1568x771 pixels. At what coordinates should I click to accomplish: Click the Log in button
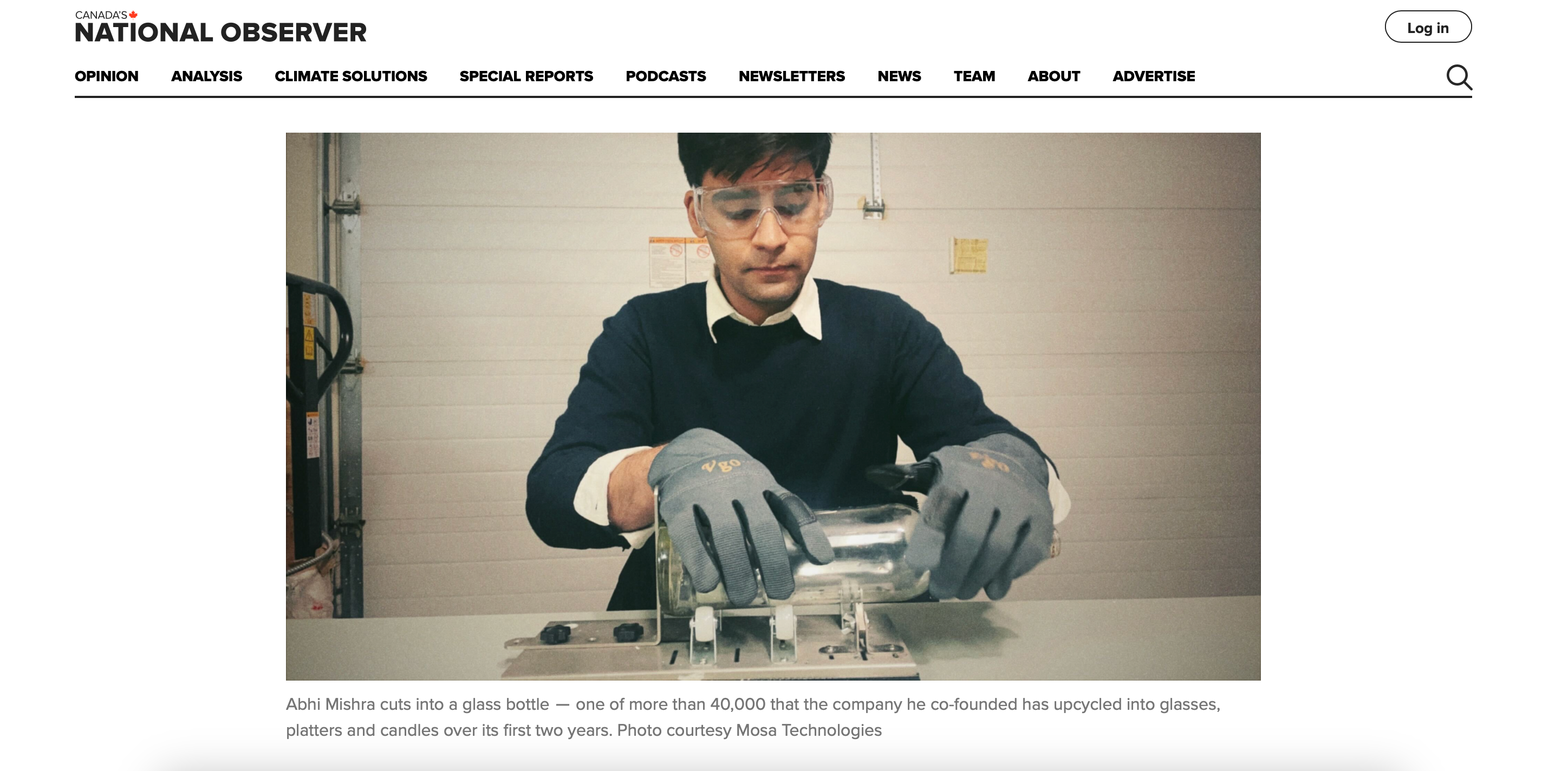pyautogui.click(x=1428, y=27)
